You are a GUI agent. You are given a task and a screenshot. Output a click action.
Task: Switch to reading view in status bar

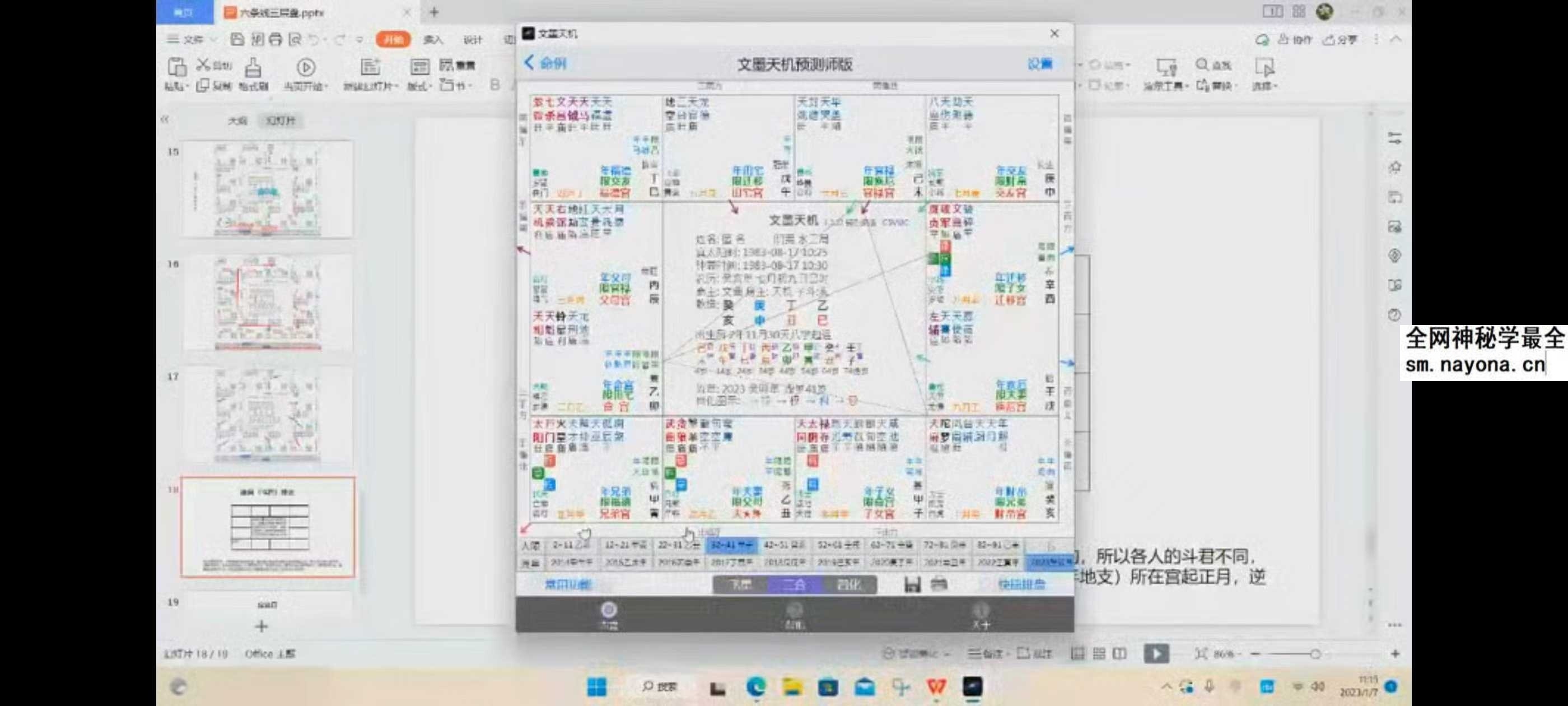click(x=1119, y=654)
